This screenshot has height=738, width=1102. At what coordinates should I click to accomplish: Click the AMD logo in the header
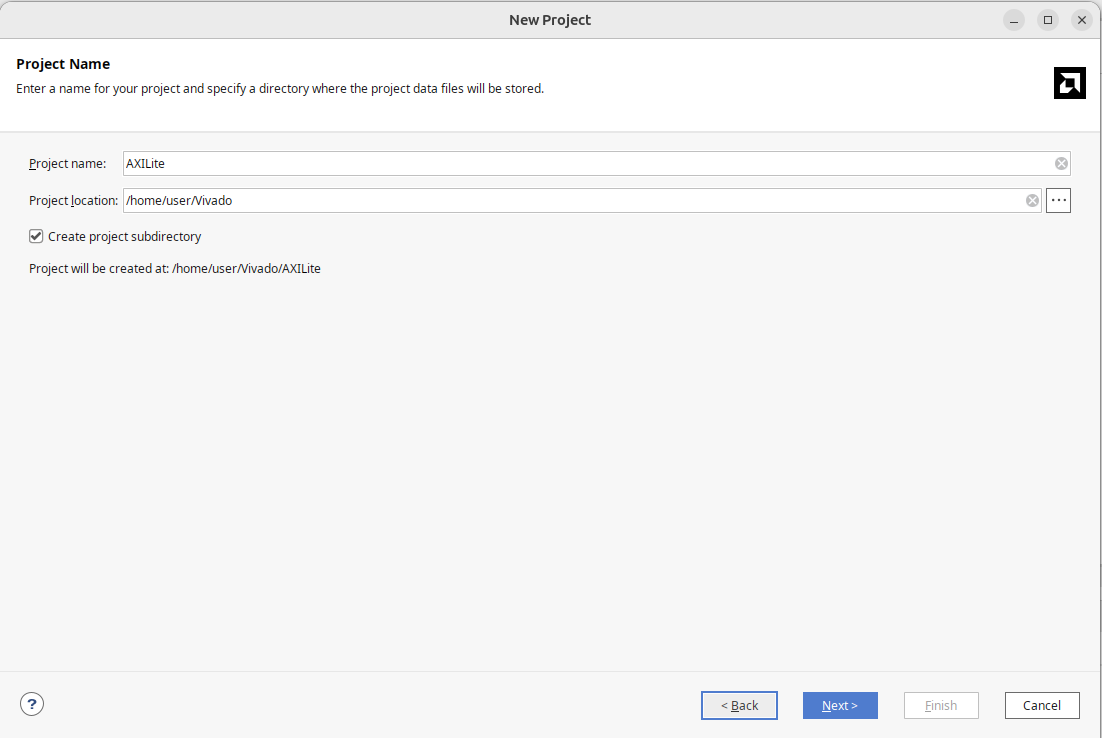click(x=1069, y=83)
